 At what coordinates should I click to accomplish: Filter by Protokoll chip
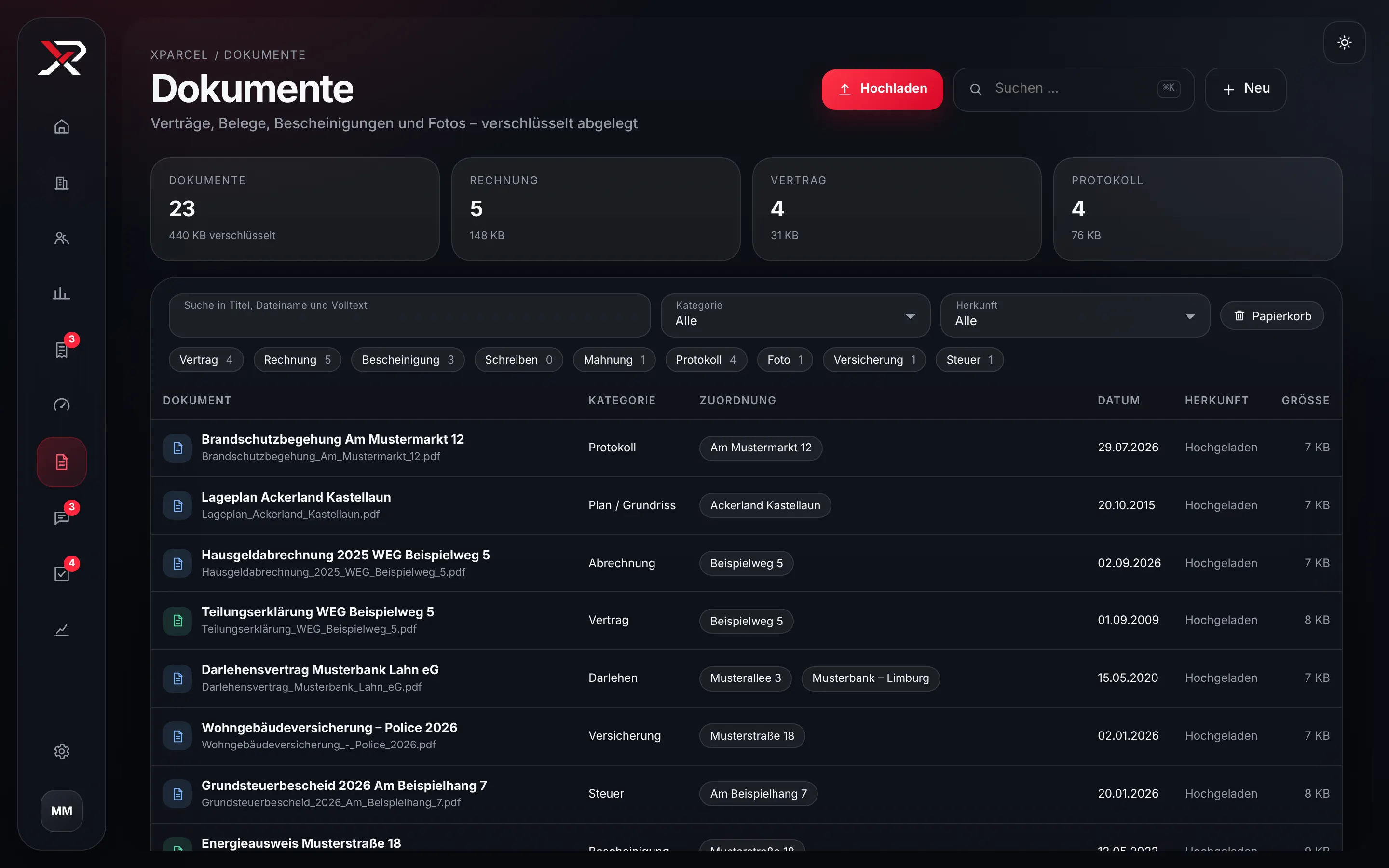pyautogui.click(x=706, y=360)
